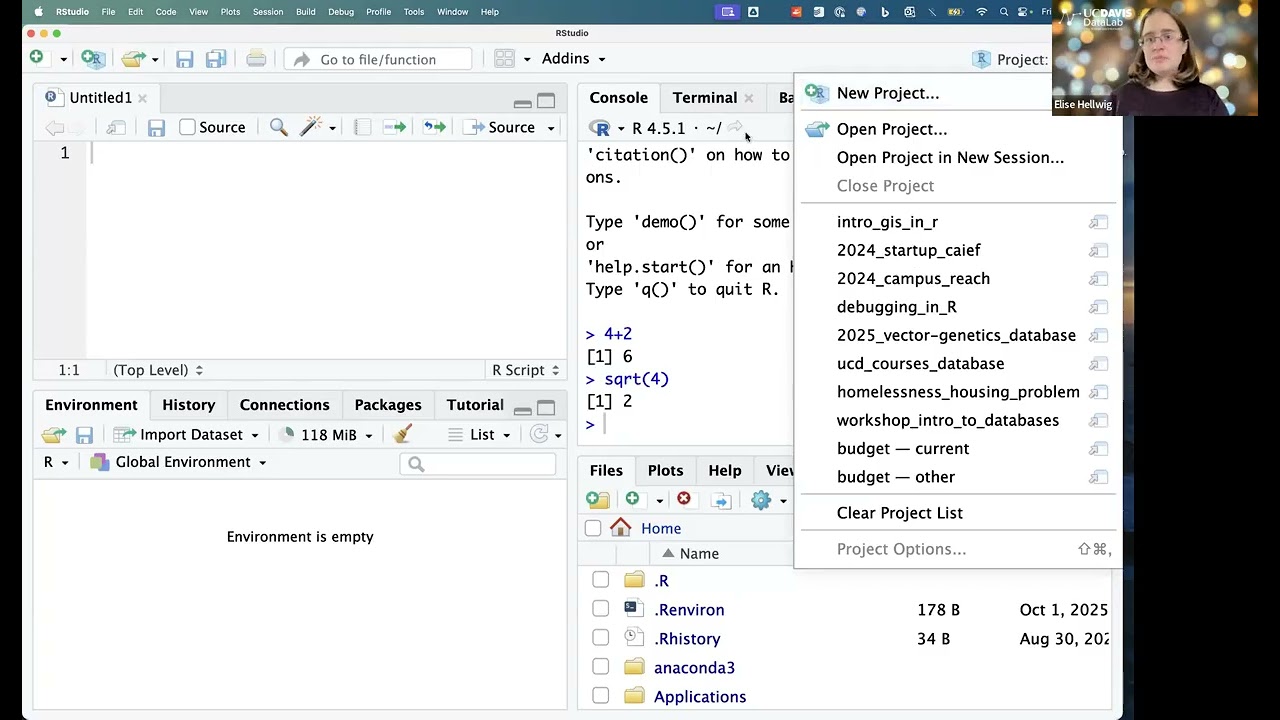This screenshot has width=1280, height=720.
Task: Click the workspace panes grid icon
Action: (504, 59)
